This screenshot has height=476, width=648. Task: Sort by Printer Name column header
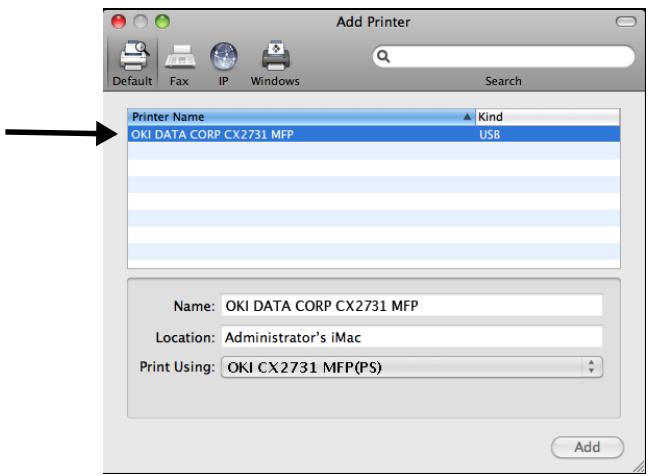(301, 117)
